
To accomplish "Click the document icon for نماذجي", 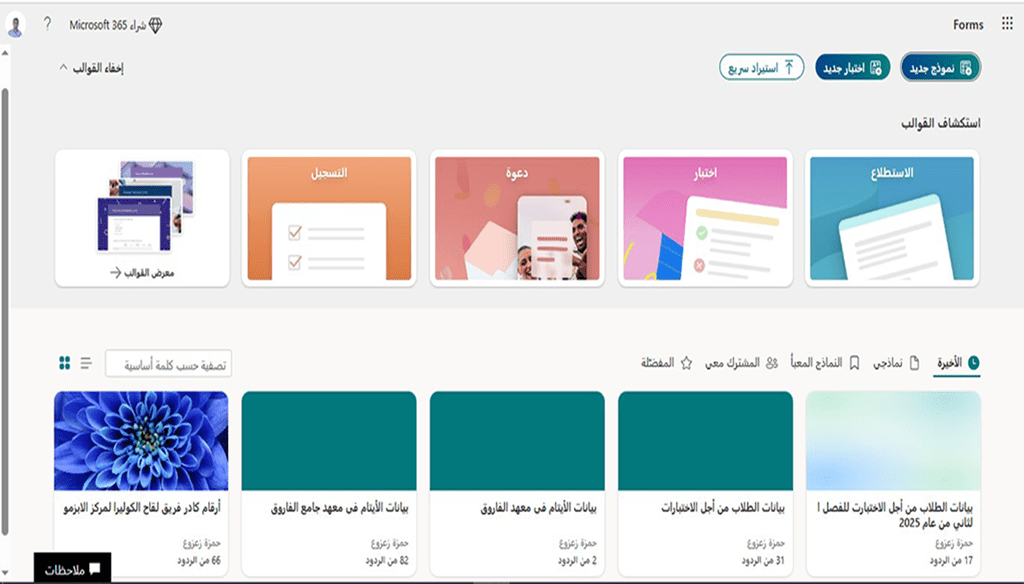I will pos(914,363).
